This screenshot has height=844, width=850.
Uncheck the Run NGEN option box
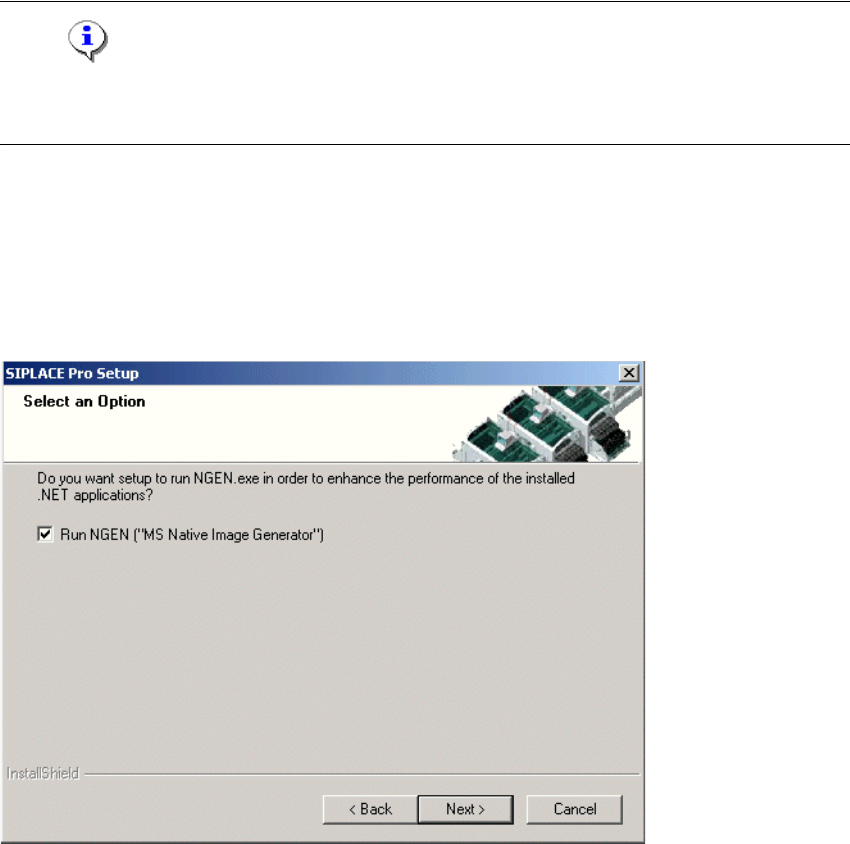point(45,534)
